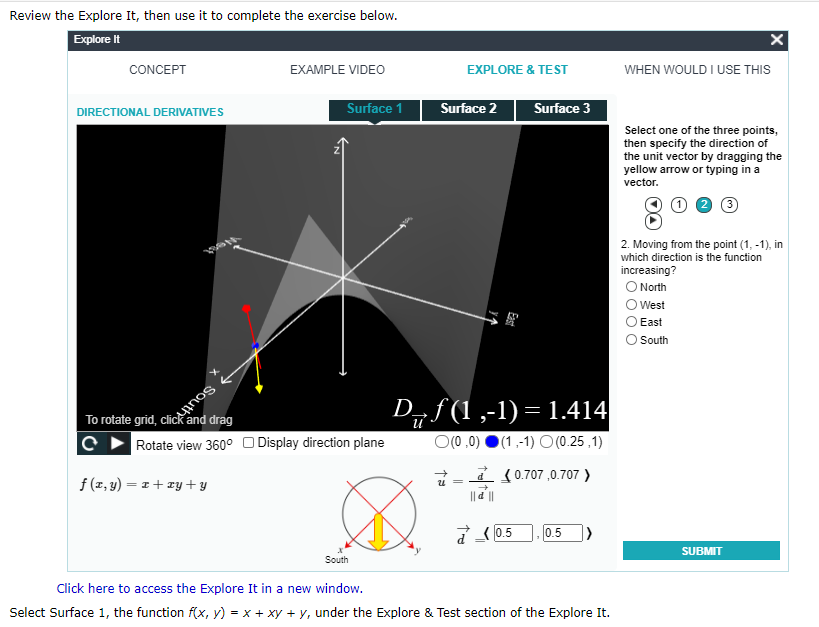Open the WHEN WOULD I USE THIS section
Viewport: 819px width, 627px height.
coord(700,70)
